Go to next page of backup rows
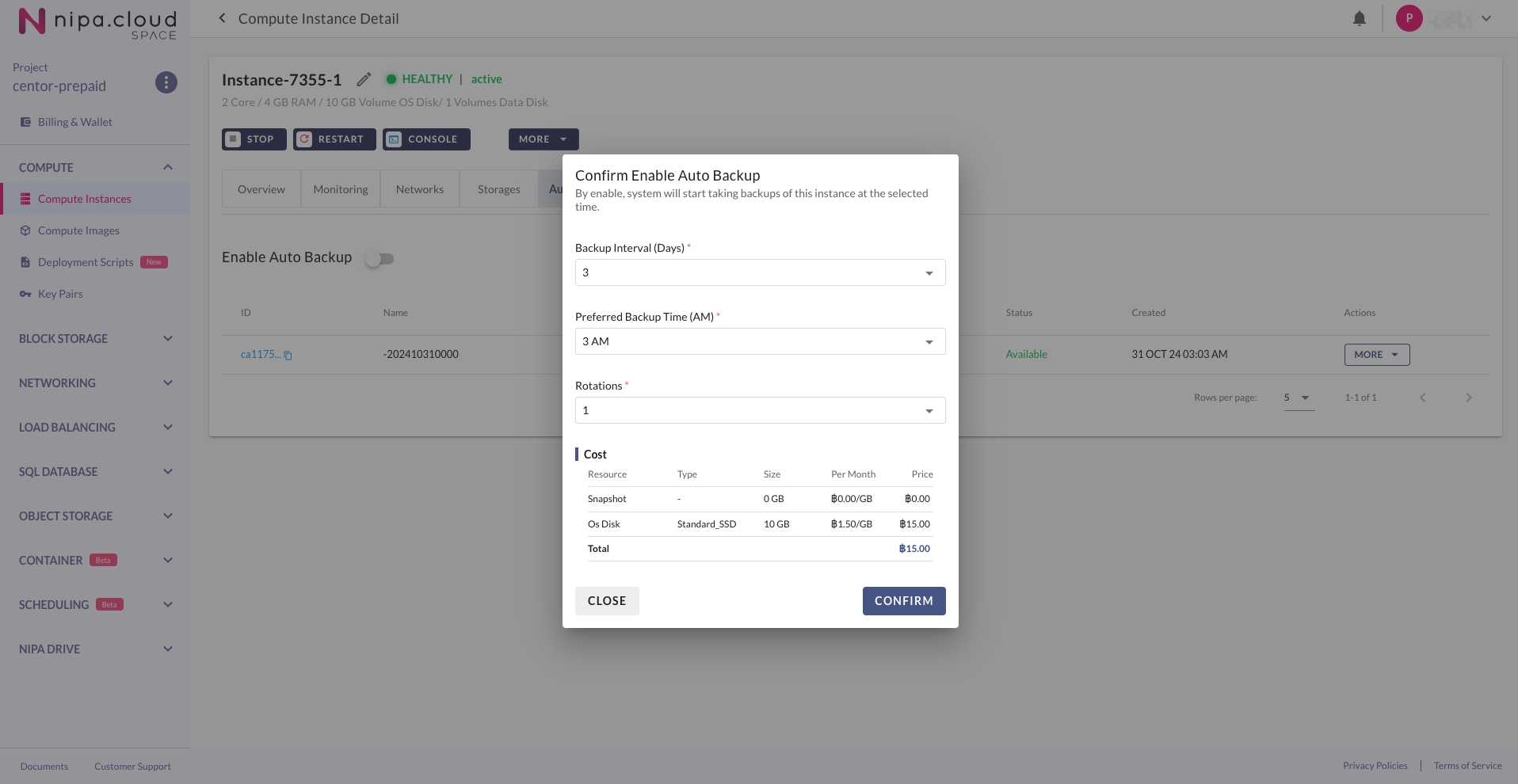This screenshot has height=784, width=1518. 1468,398
